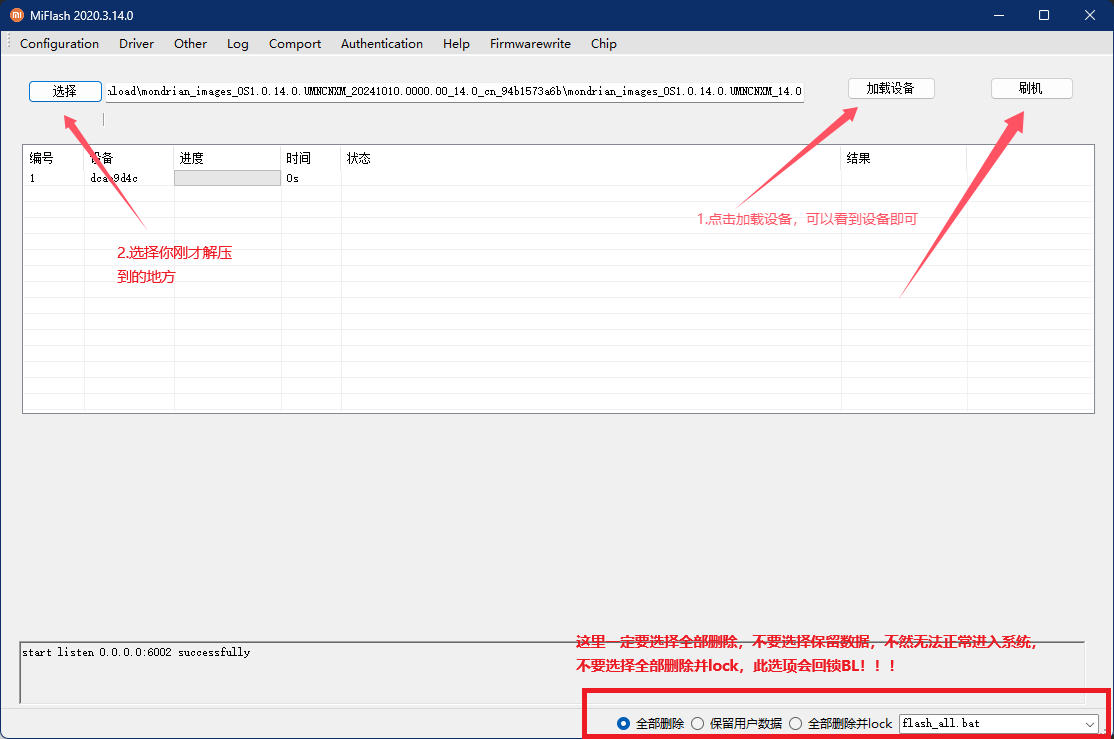Expand the flash_all.bat script dropdown
Screen dimensions: 1114x739
point(1089,723)
